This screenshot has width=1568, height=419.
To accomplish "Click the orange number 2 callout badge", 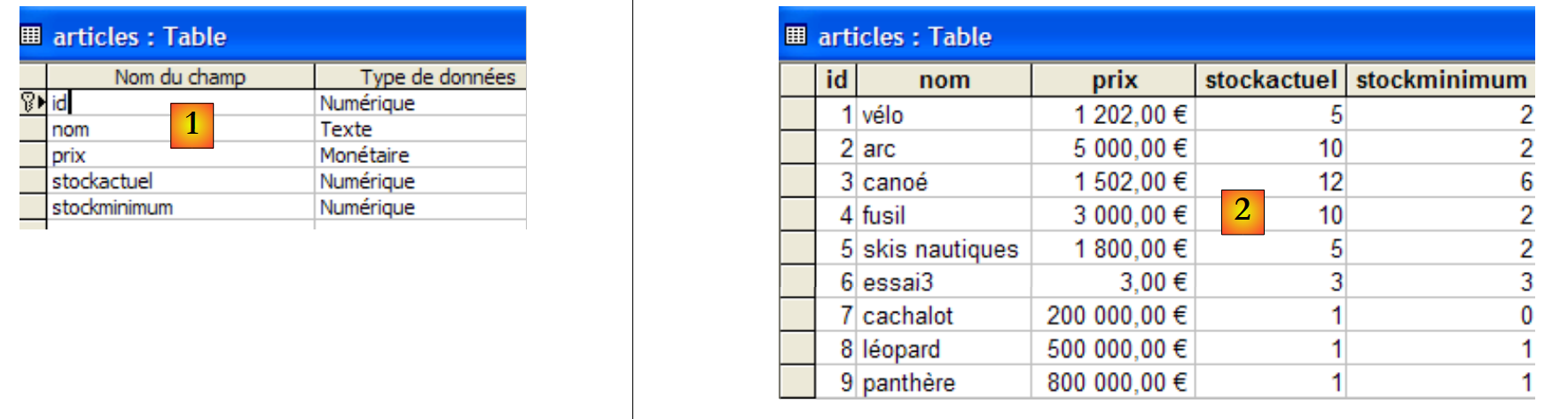I will point(1242,211).
